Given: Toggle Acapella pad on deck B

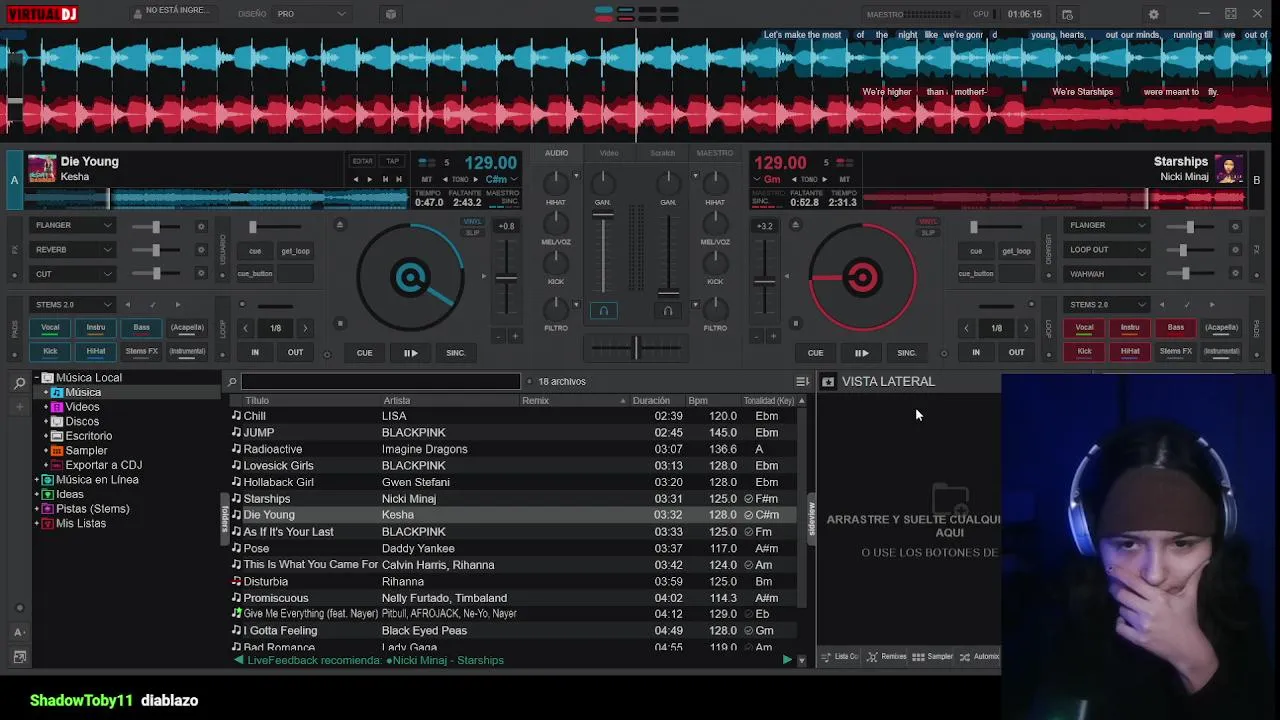Looking at the screenshot, I should (x=1221, y=327).
